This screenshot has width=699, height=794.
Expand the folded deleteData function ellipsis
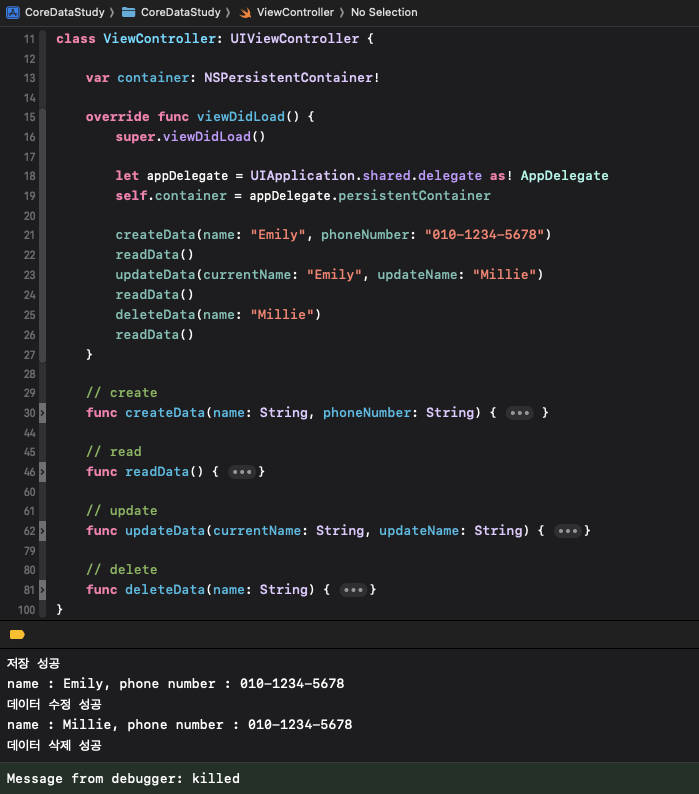coord(353,590)
